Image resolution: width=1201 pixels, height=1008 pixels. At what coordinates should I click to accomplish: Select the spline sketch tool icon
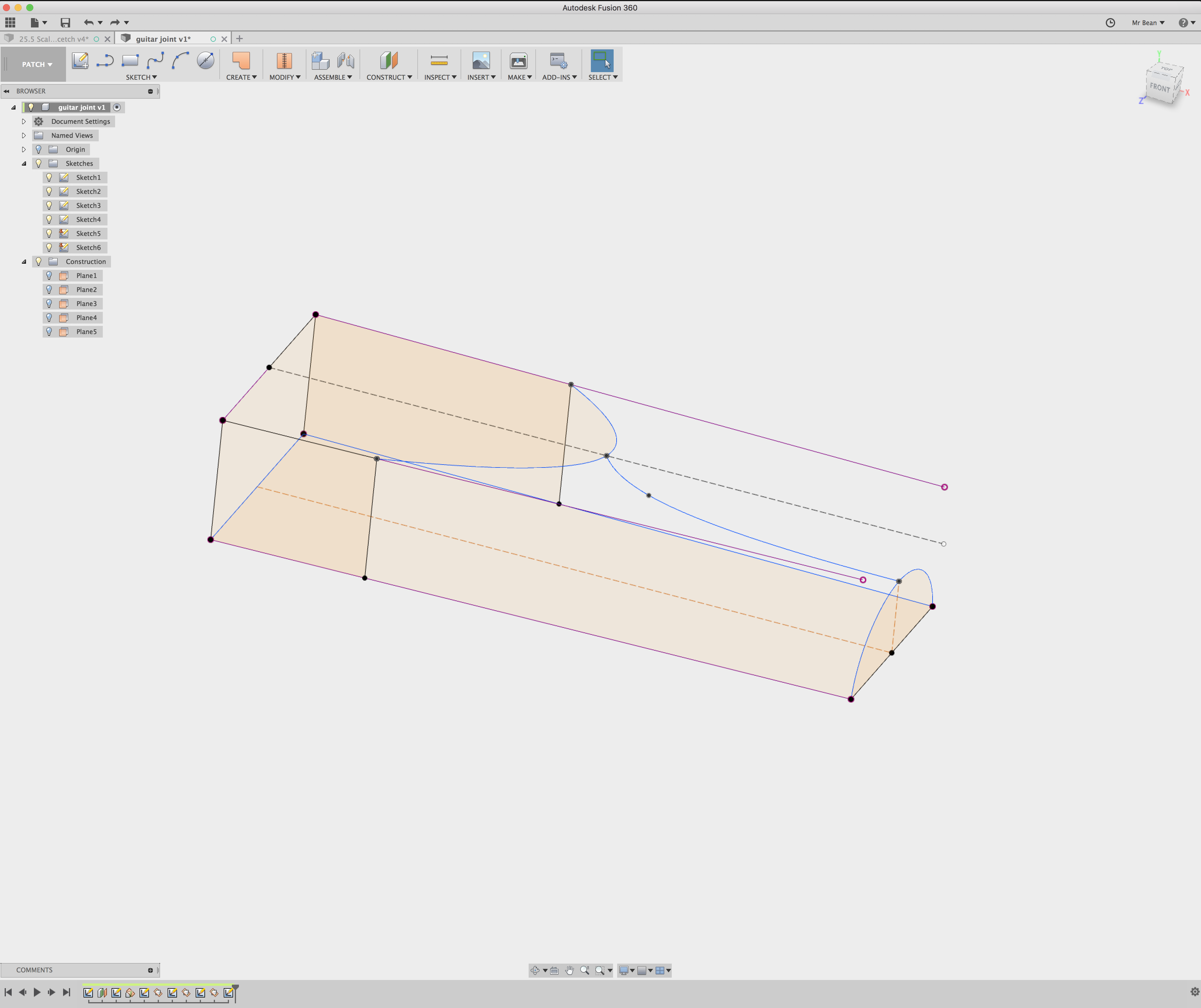click(156, 61)
